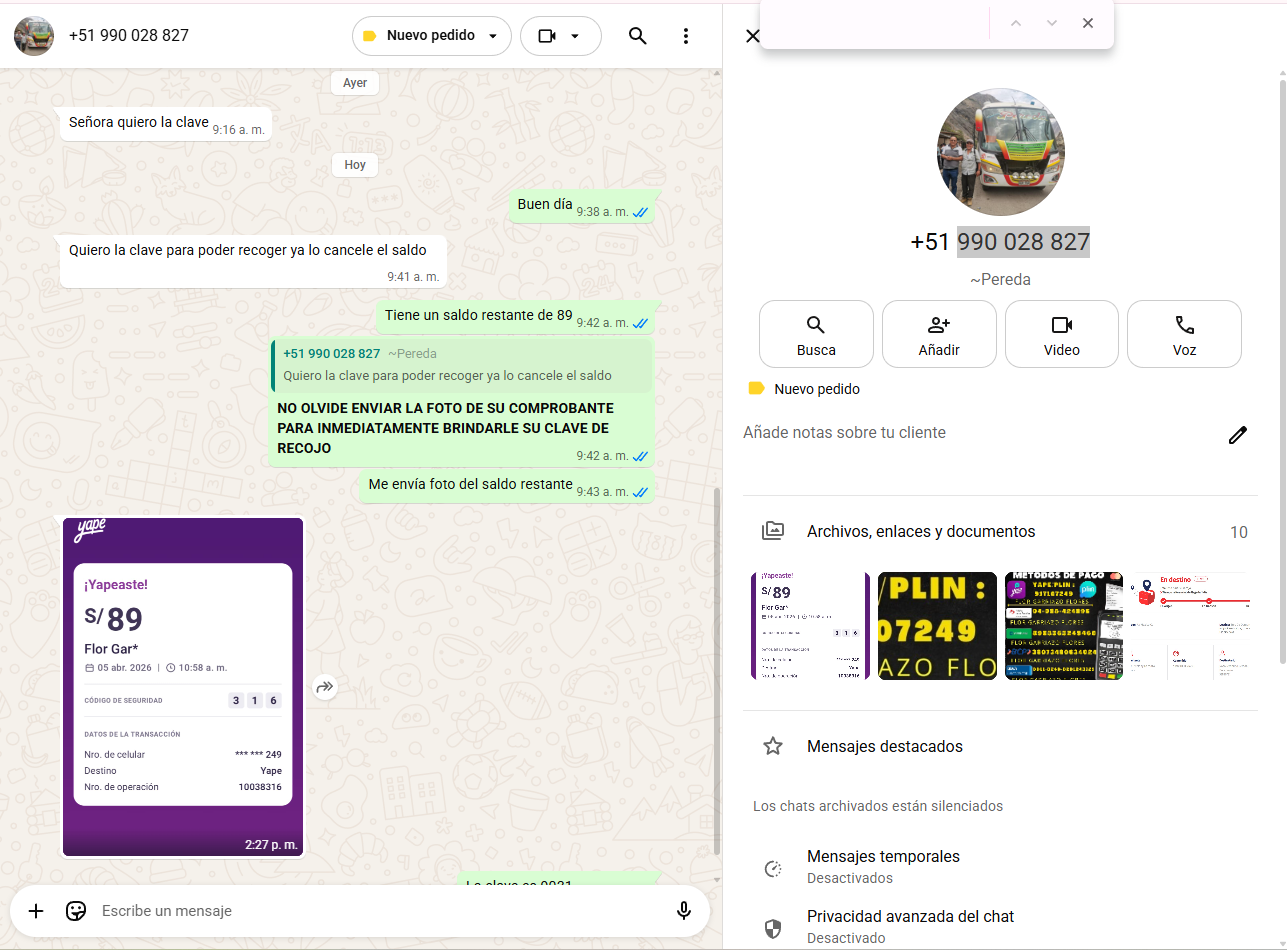1287x950 pixels.
Task: Open Mensajes temporales setting
Action: [882, 866]
